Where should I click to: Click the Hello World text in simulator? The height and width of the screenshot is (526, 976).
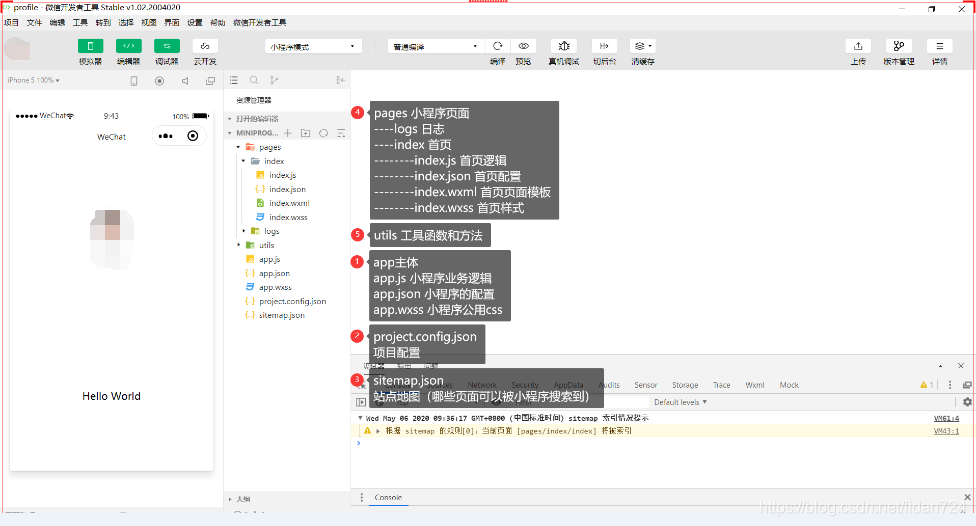pyautogui.click(x=111, y=396)
